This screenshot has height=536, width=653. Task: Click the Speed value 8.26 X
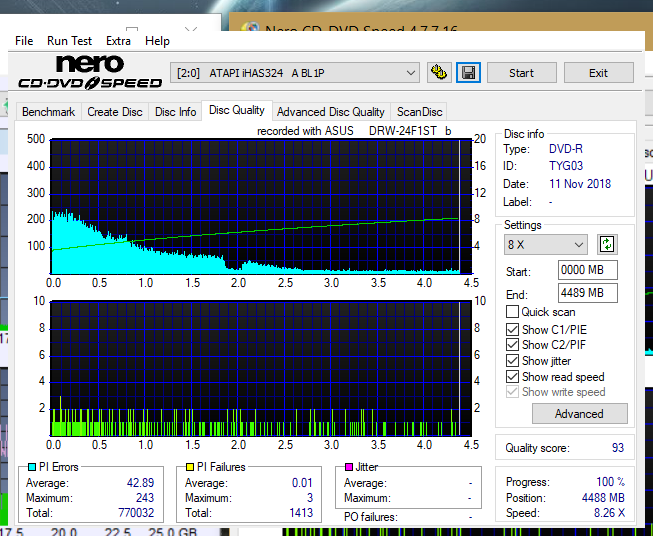[609, 513]
